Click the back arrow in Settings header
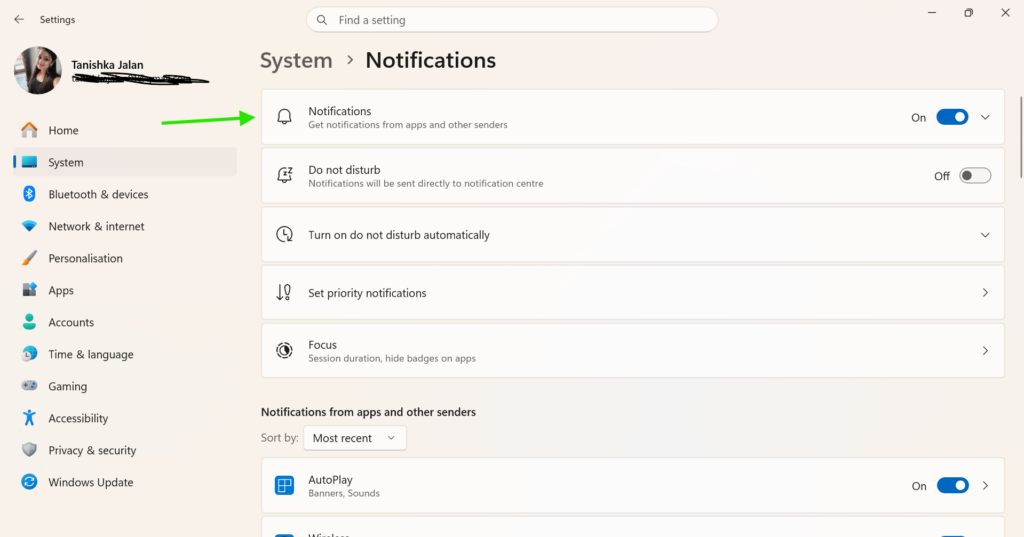Screen dimensions: 1024x537 click(19, 20)
